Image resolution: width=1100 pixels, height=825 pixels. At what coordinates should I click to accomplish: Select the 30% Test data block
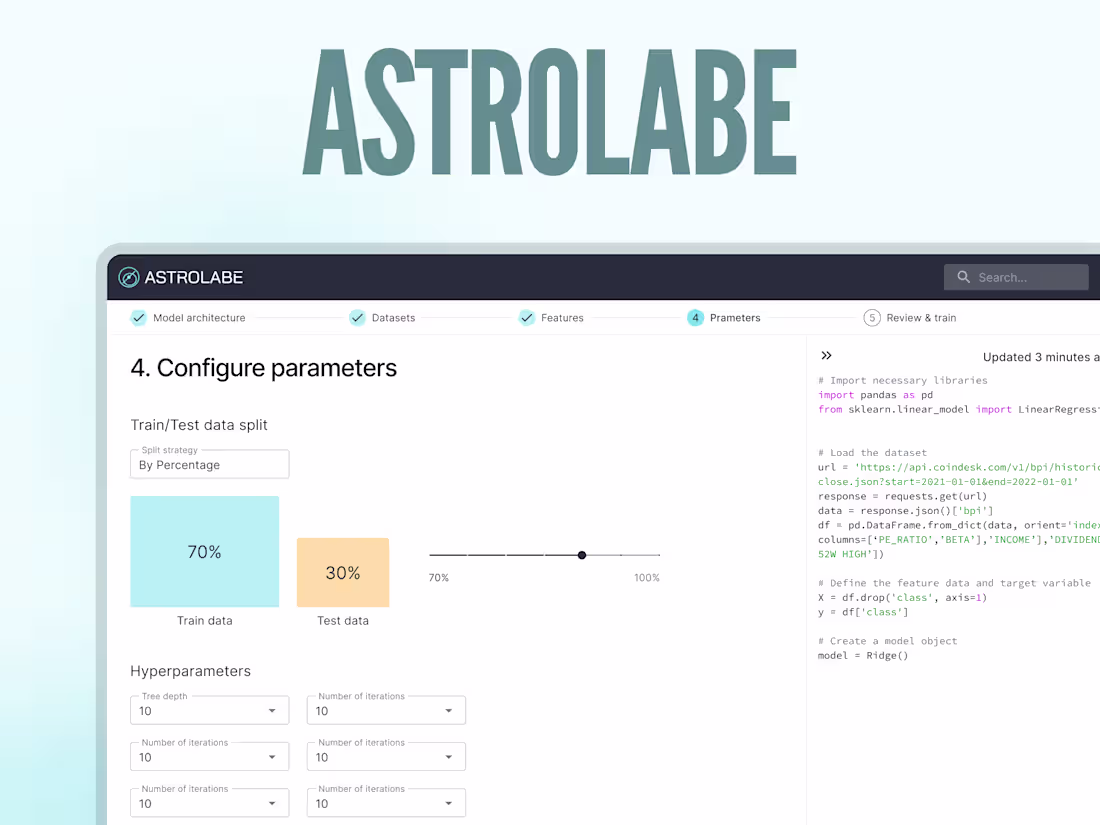click(x=343, y=572)
